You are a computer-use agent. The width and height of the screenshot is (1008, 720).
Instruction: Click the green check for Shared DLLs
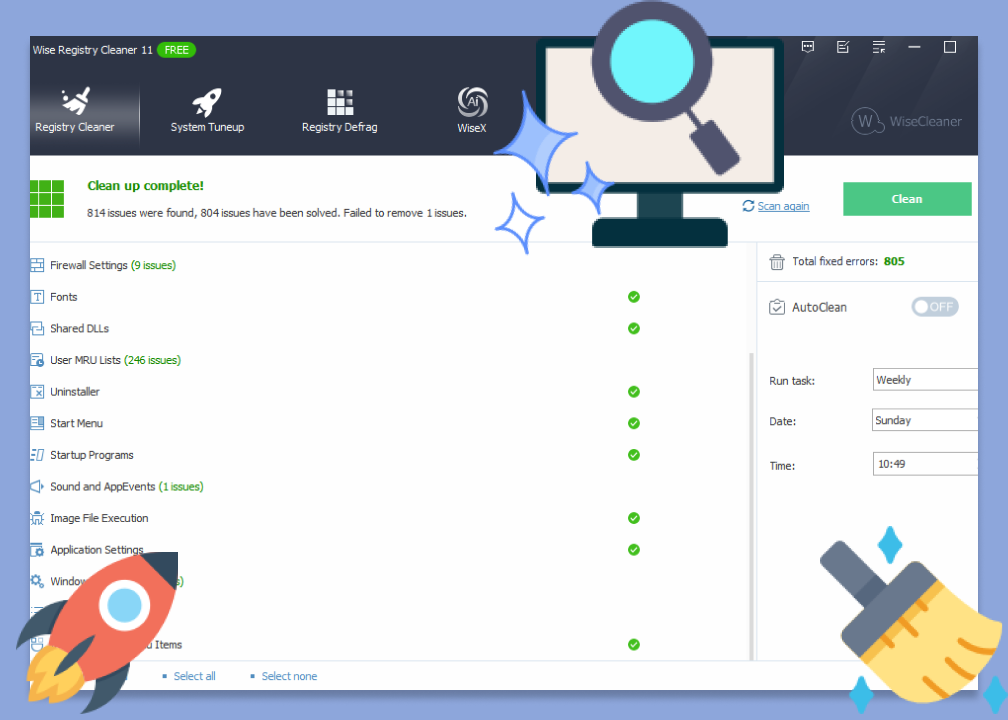point(634,328)
